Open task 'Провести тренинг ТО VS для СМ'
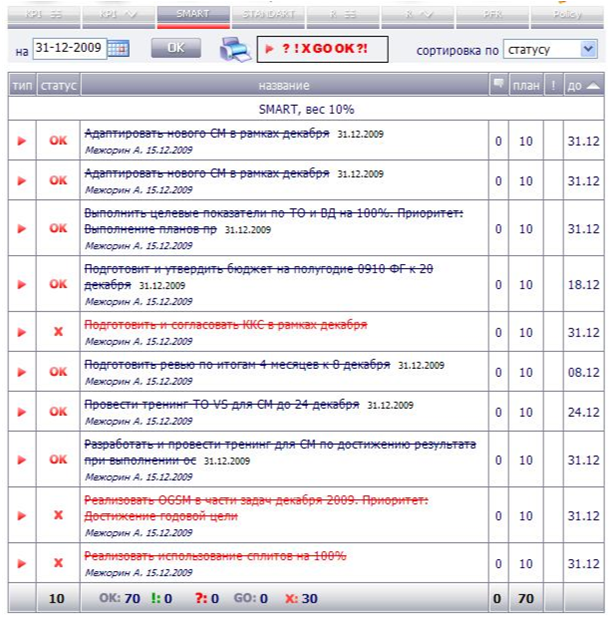611x617 pixels. coord(222,404)
